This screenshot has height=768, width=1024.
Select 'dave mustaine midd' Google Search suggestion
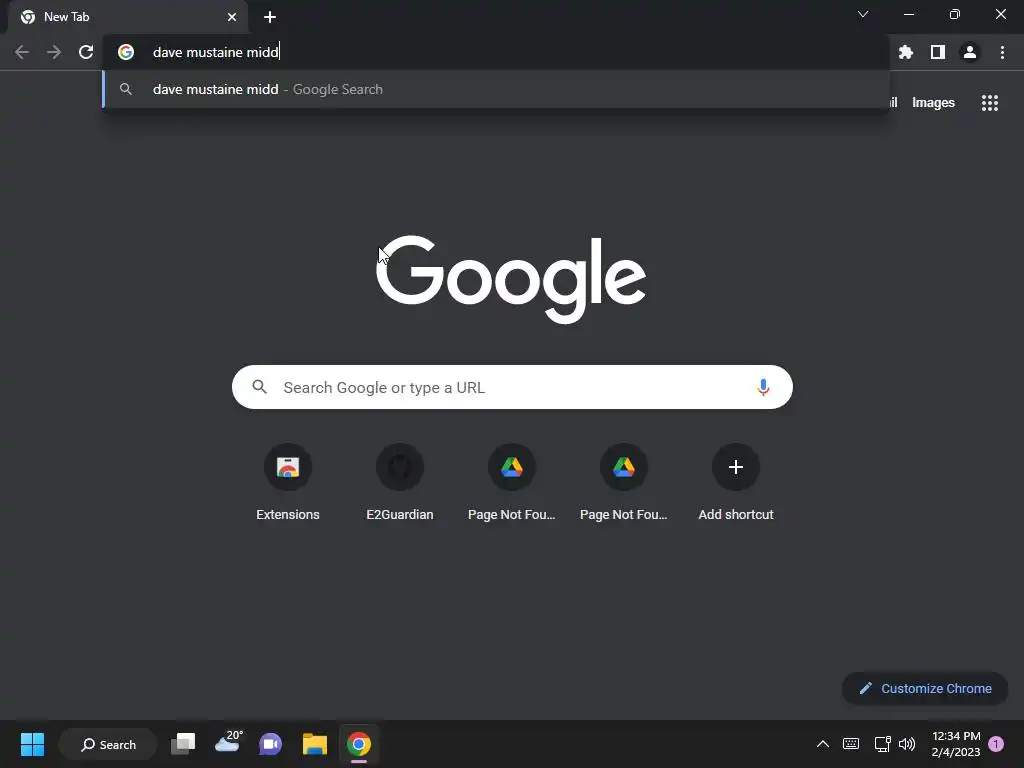point(496,89)
